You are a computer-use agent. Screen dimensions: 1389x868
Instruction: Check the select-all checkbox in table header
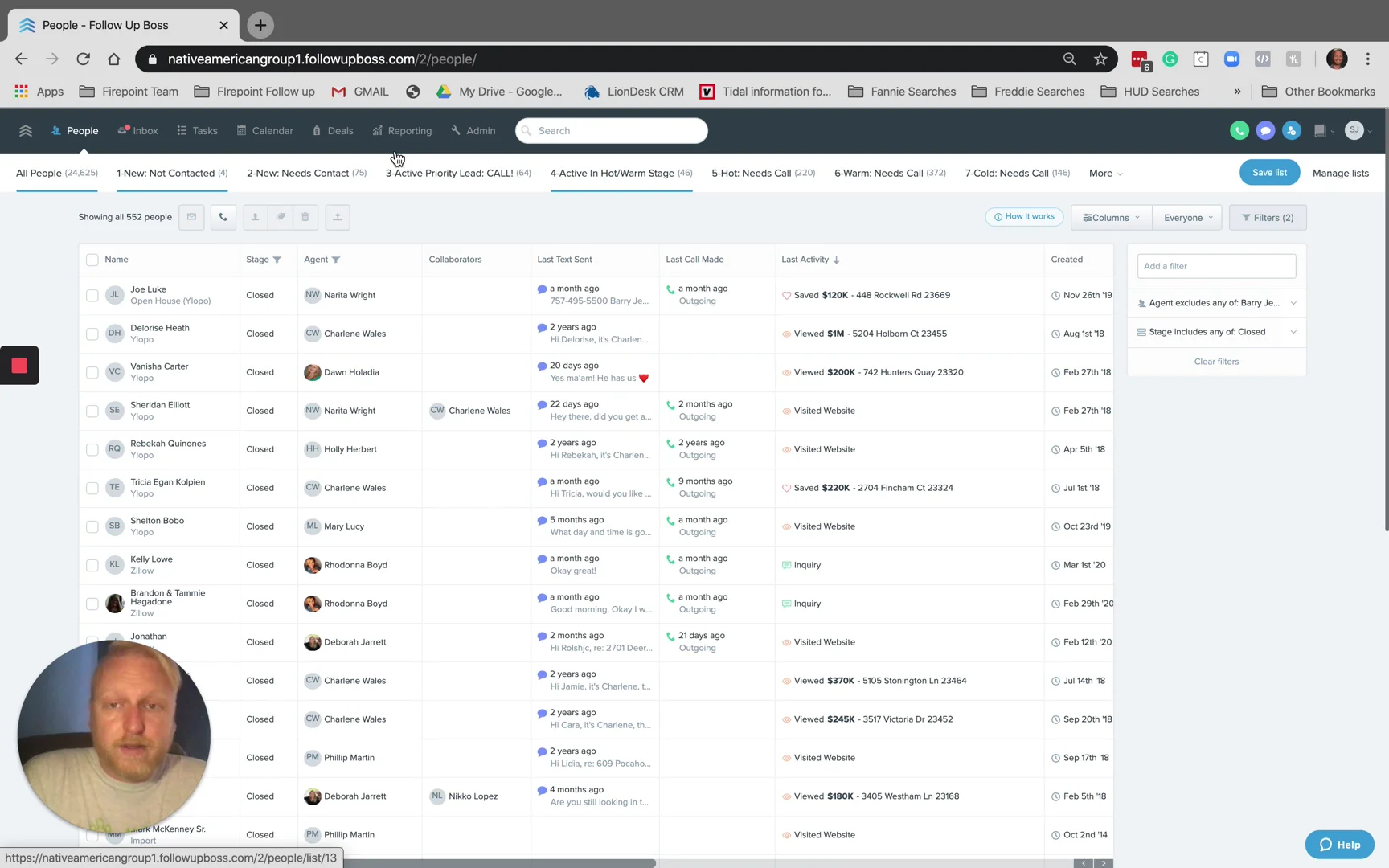92,260
